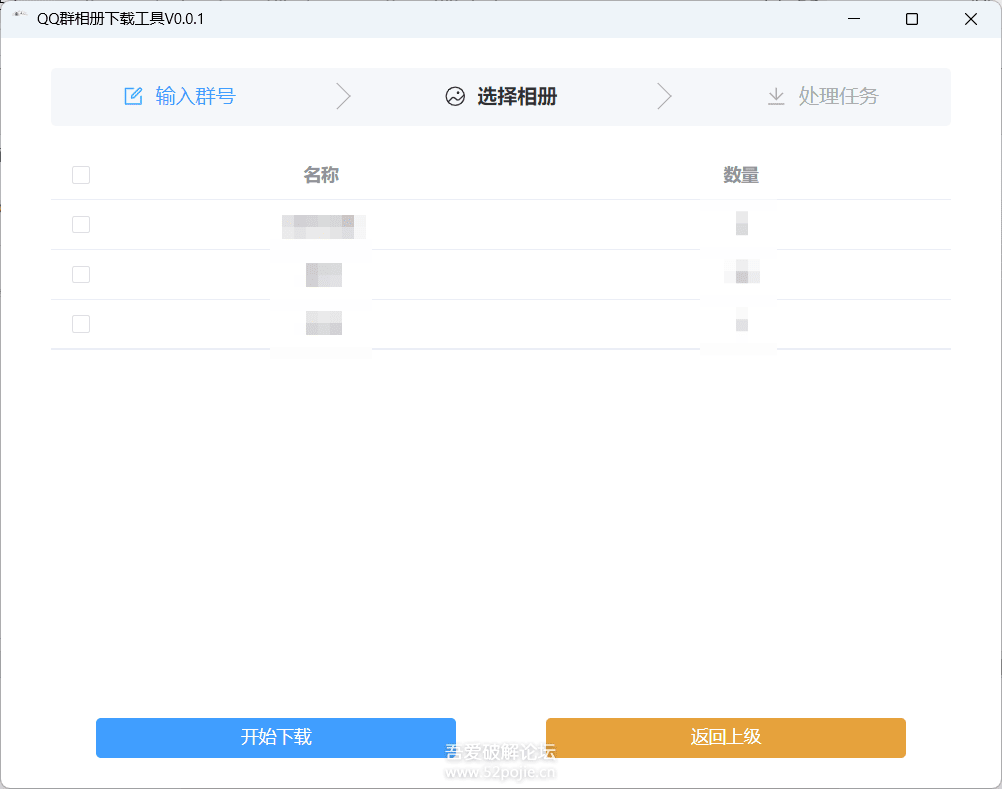Toggle the select-all checkbox in the table header
Viewport: 1002px width, 789px height.
pyautogui.click(x=80, y=174)
